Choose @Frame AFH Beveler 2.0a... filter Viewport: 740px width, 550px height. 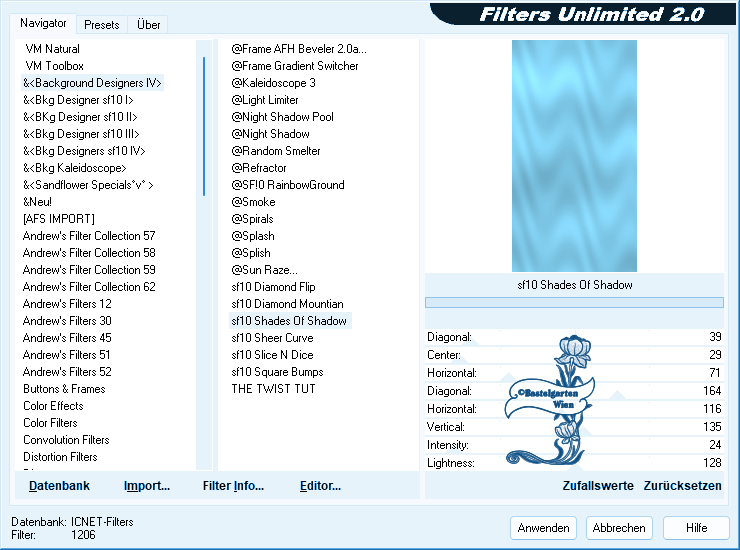[x=299, y=49]
